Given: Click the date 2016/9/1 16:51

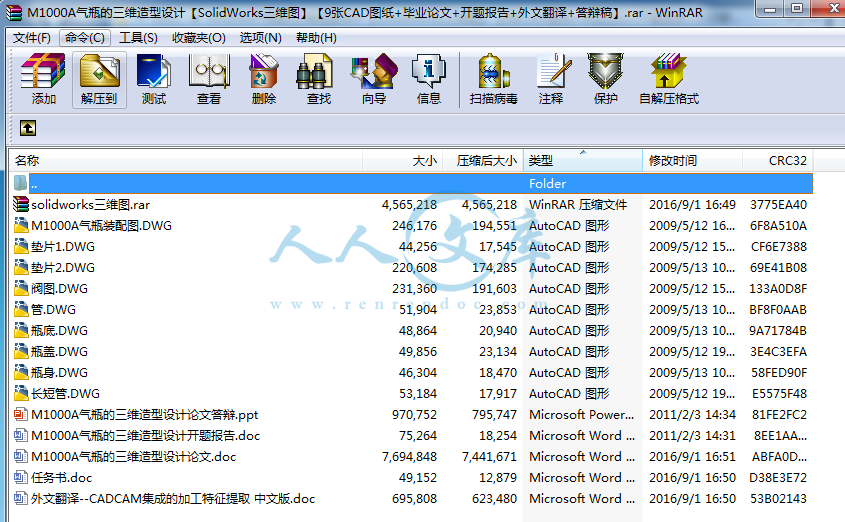Looking at the screenshot, I should [692, 457].
